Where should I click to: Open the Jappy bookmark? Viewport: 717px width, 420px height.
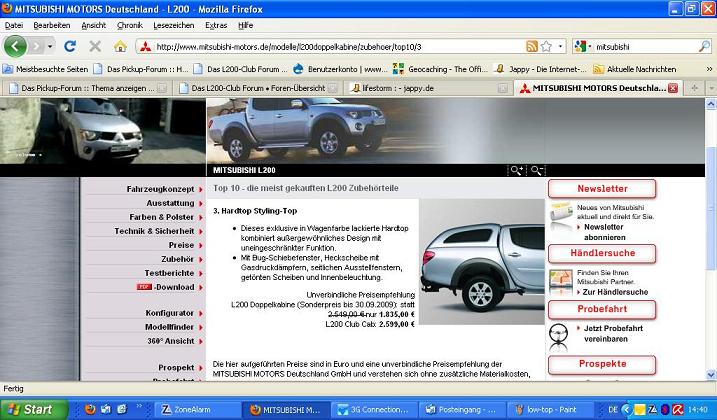click(541, 69)
